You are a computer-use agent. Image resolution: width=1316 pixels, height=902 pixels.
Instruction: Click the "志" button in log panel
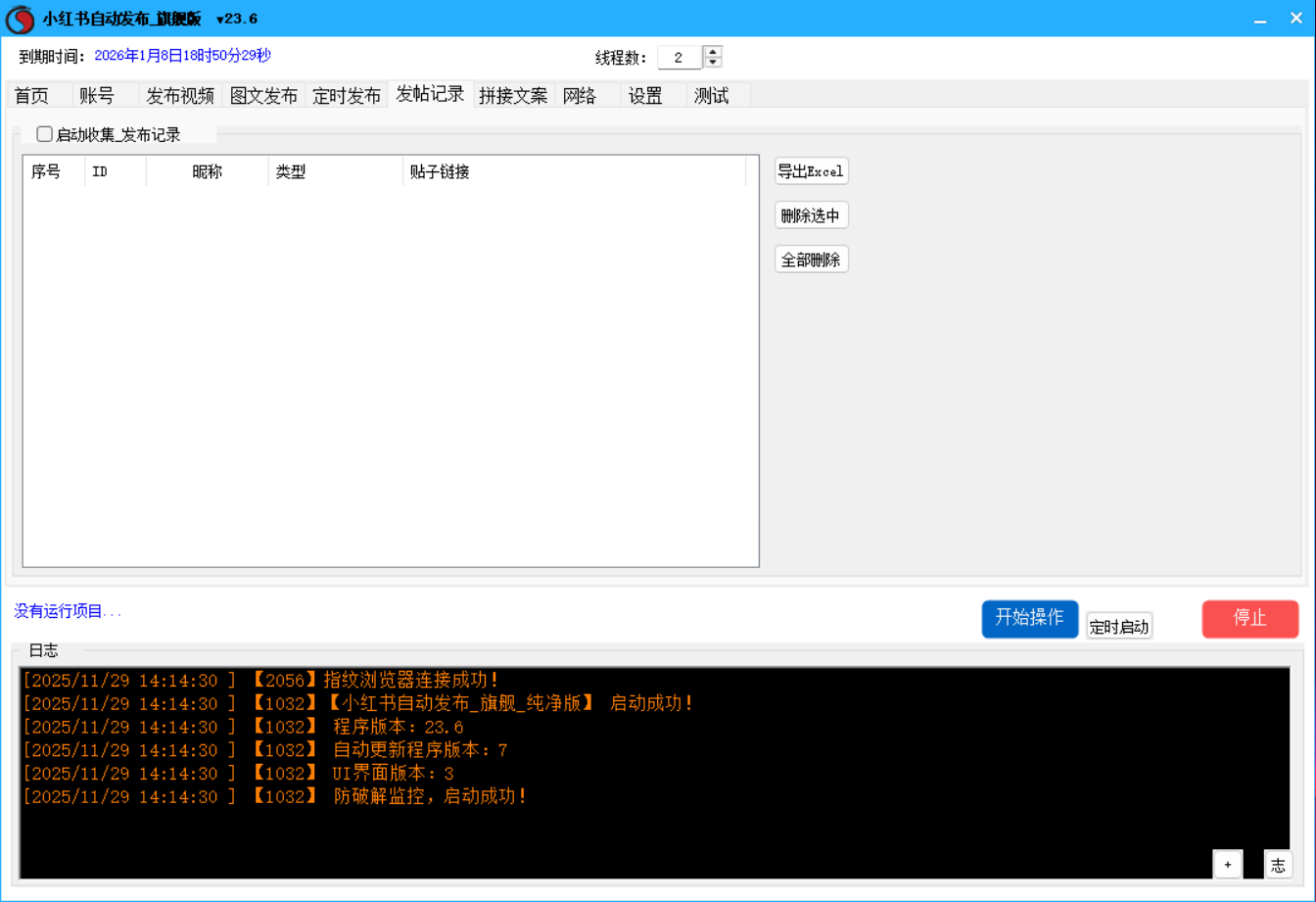tap(1278, 864)
